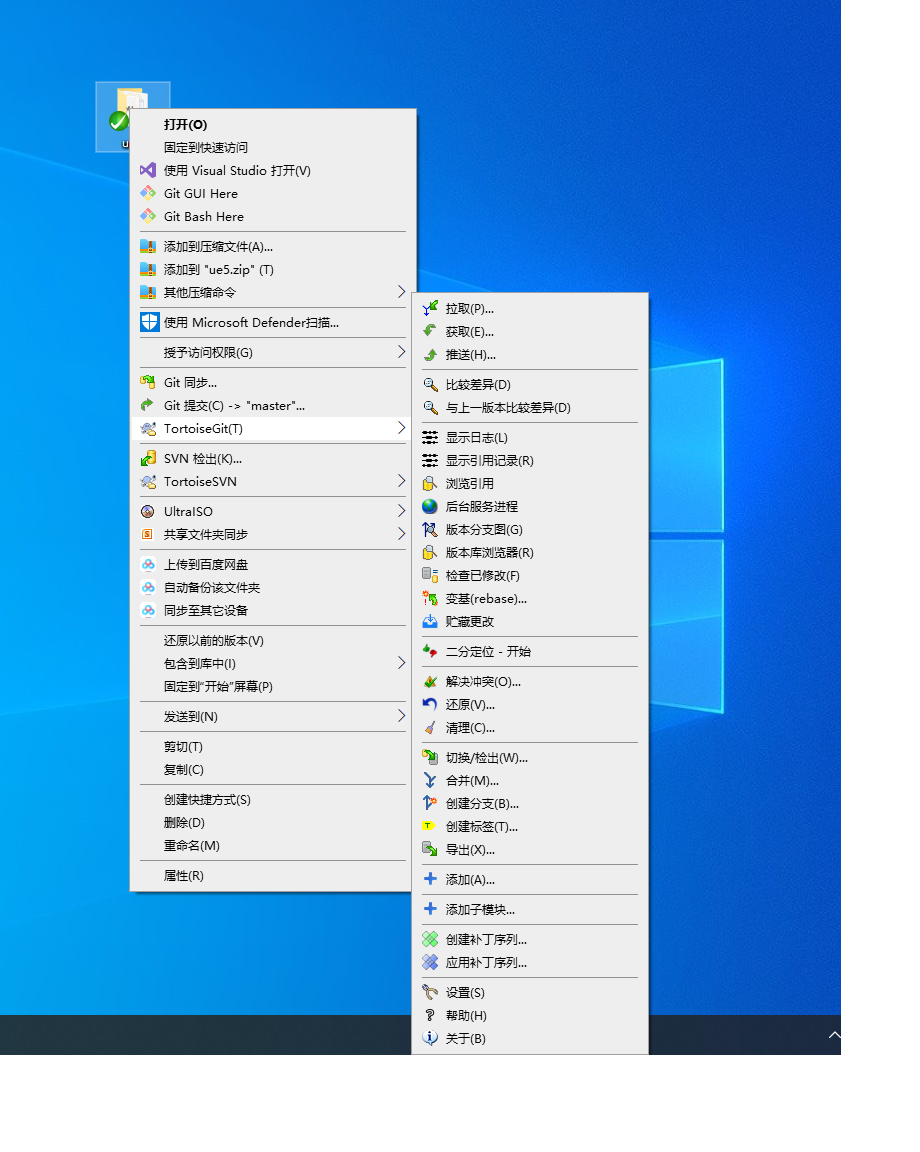Expand the 发送到 submenu arrow
This screenshot has width=920, height=1152.
[401, 716]
